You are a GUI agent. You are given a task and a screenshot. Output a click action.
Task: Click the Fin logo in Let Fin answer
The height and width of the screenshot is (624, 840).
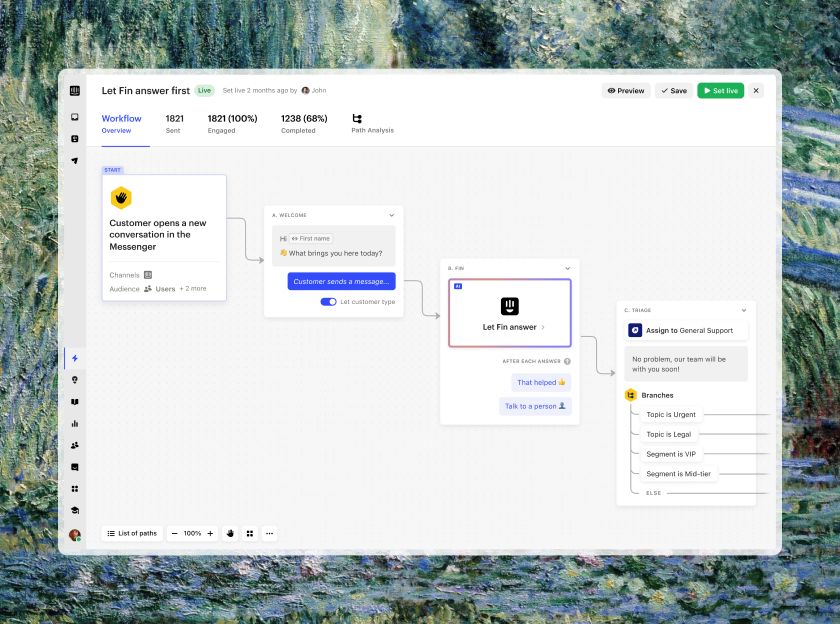pos(509,306)
